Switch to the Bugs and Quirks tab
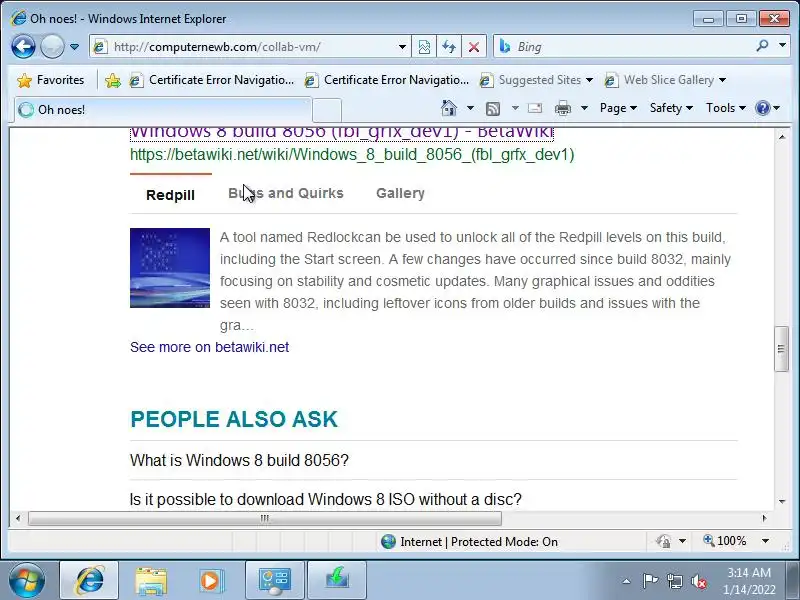The image size is (800, 600). (286, 193)
